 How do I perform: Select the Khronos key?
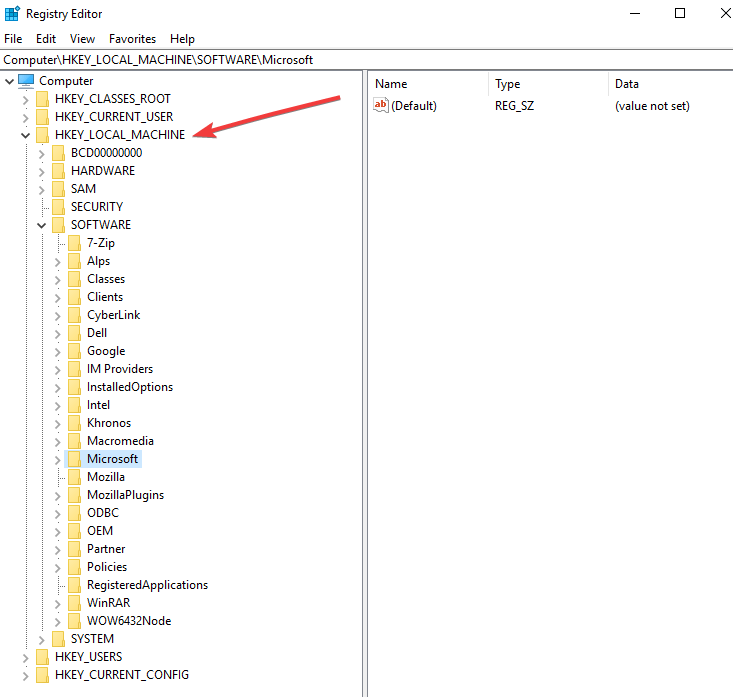pyautogui.click(x=109, y=423)
